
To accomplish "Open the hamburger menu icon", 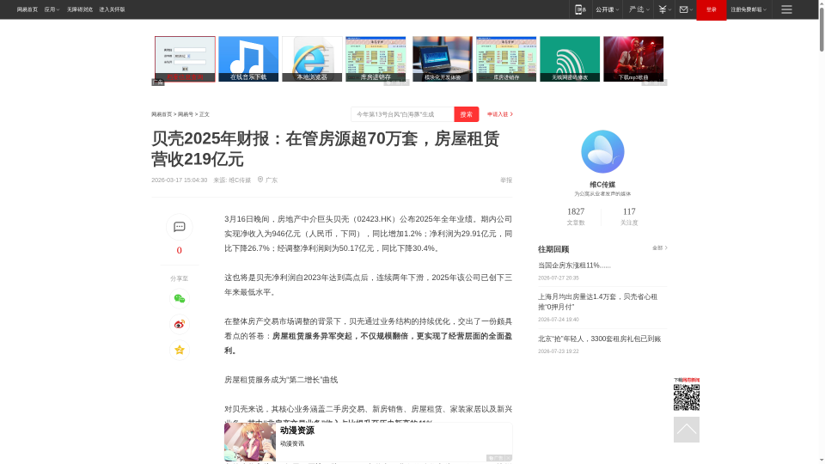I will tap(787, 9).
